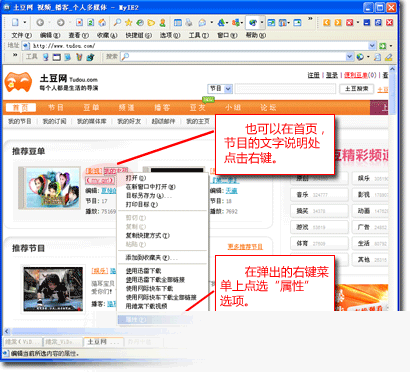The width and height of the screenshot is (410, 373).
Task: Click the Tudou site search text box
Action: coord(285,89)
